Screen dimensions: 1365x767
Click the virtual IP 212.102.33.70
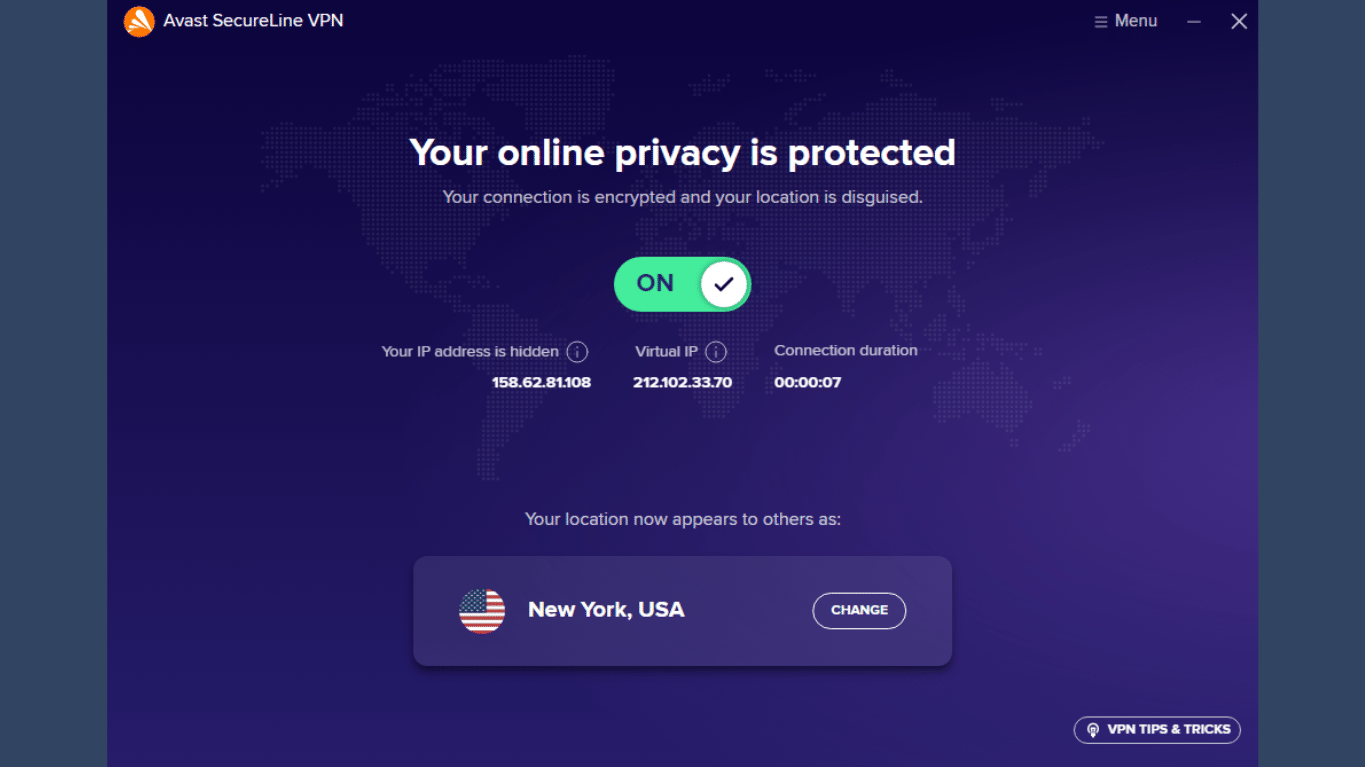[682, 382]
